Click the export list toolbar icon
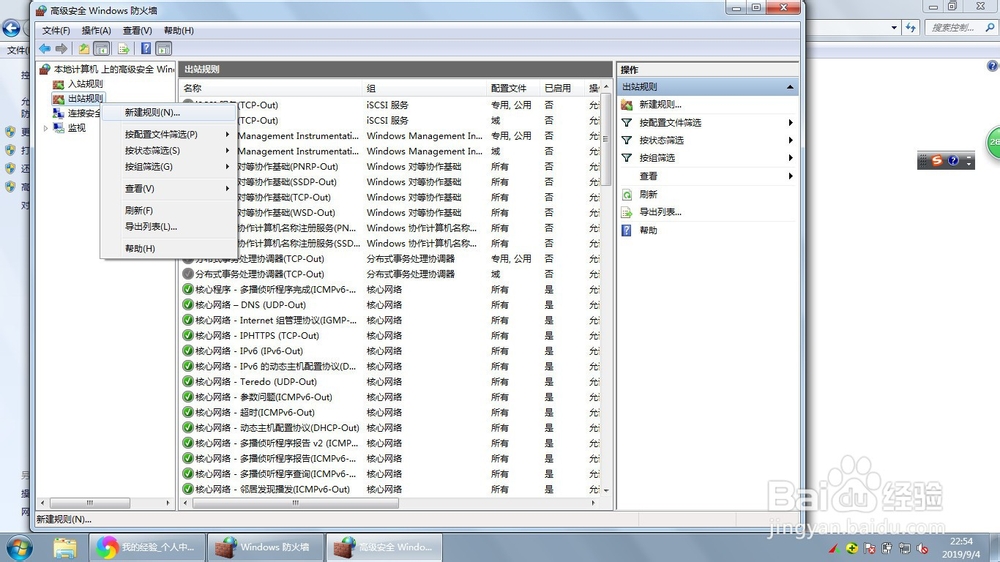The width and height of the screenshot is (1000, 562). tap(124, 48)
